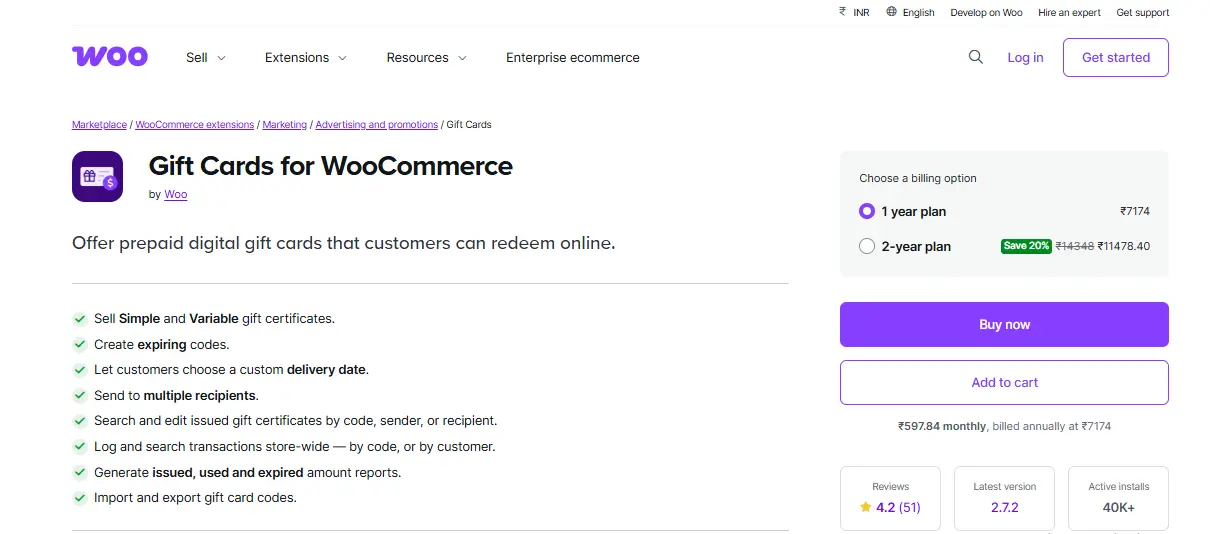
Task: Click checkmark beside Search and edit issued certificates
Action: click(x=80, y=421)
